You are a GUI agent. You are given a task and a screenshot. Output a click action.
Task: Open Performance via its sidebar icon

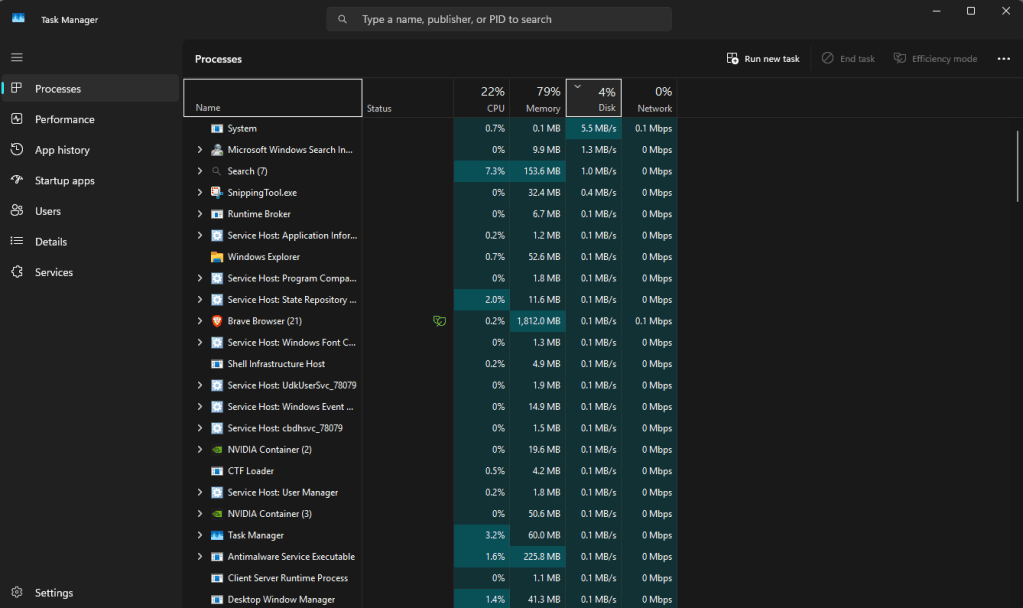[17, 119]
